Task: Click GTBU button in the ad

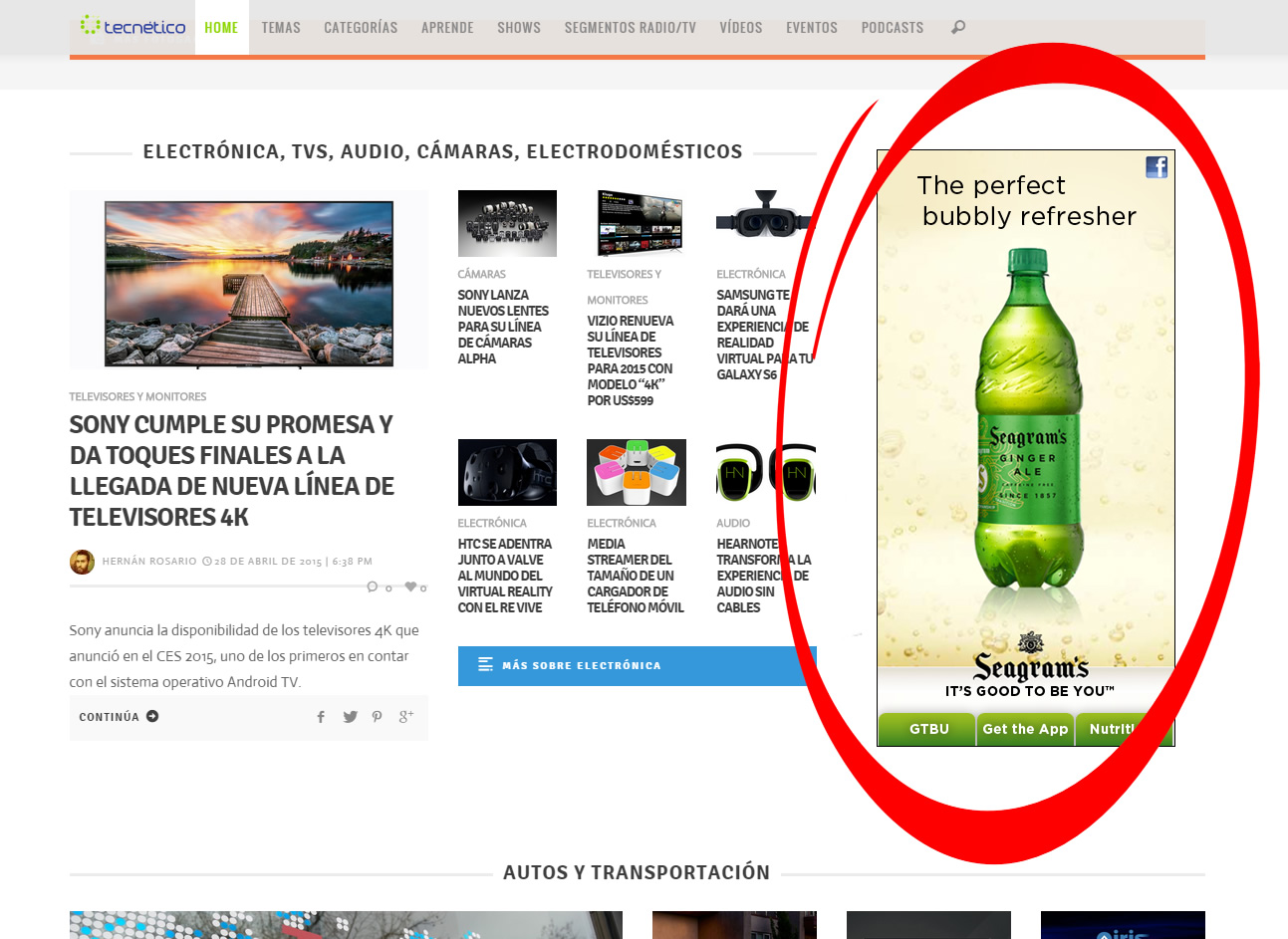Action: (928, 729)
